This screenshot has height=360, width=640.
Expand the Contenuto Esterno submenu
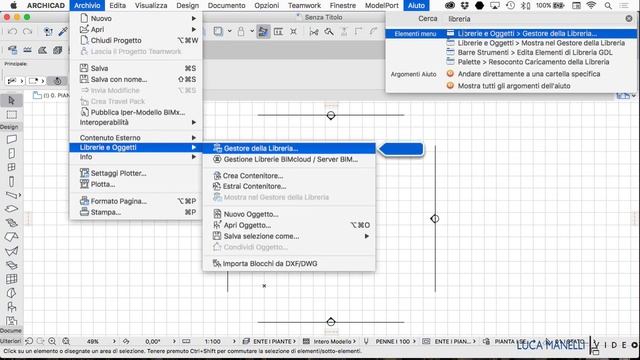click(x=136, y=138)
